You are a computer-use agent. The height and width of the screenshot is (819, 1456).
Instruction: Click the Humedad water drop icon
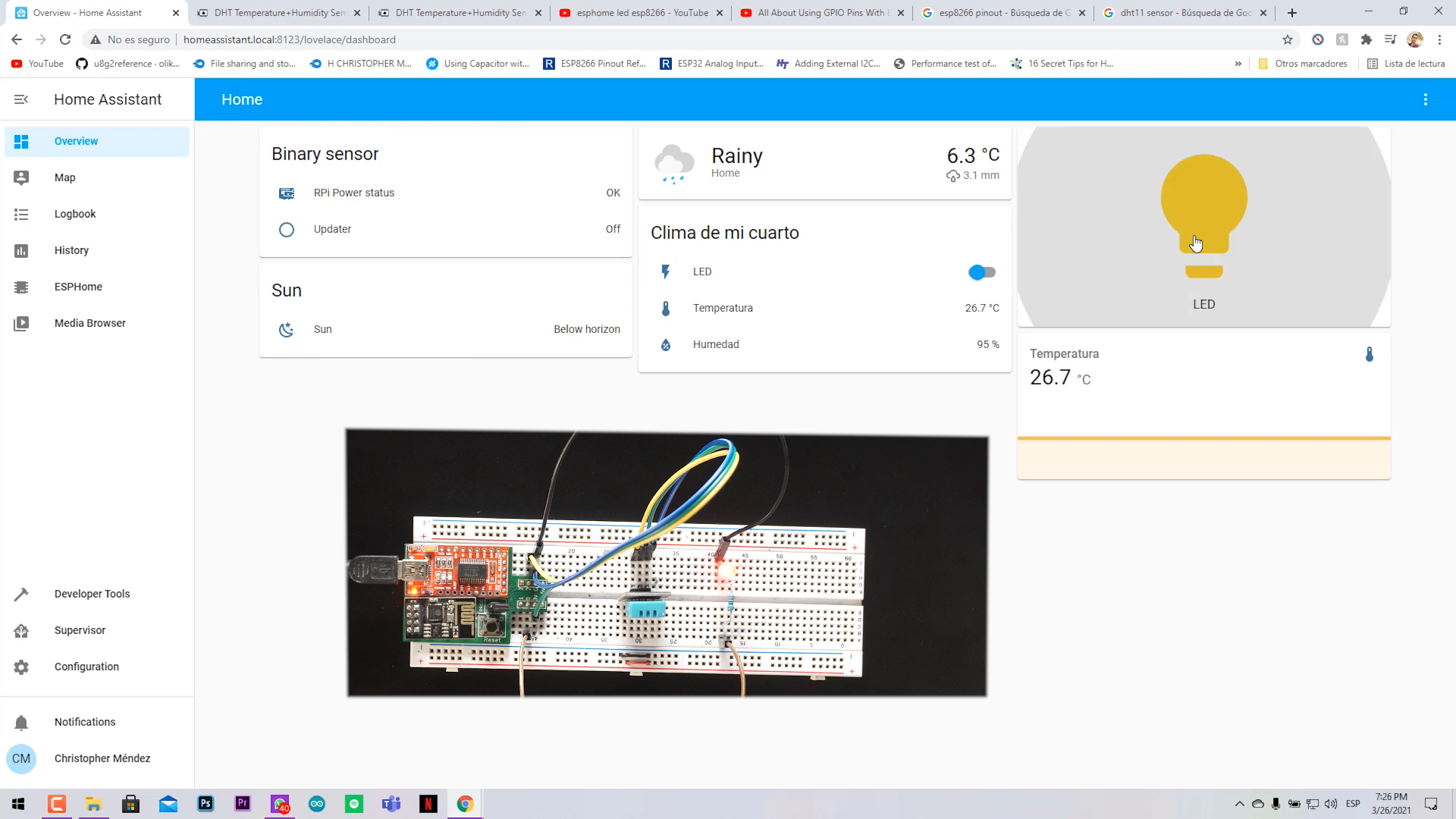pos(666,344)
